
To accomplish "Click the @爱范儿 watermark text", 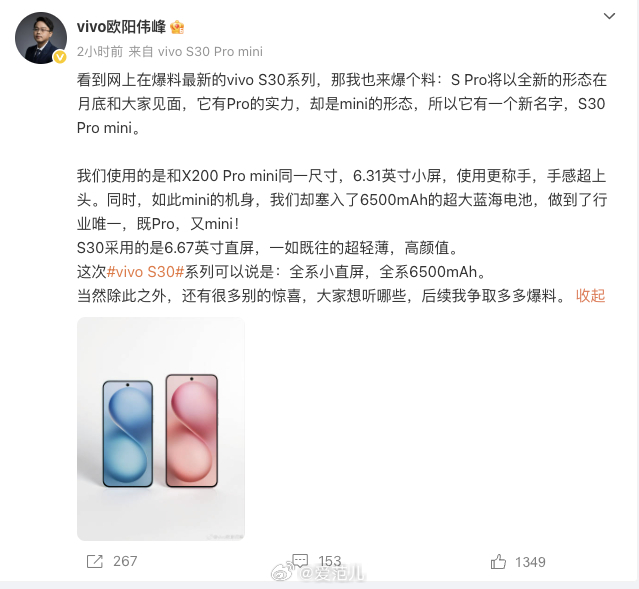I will click(331, 573).
